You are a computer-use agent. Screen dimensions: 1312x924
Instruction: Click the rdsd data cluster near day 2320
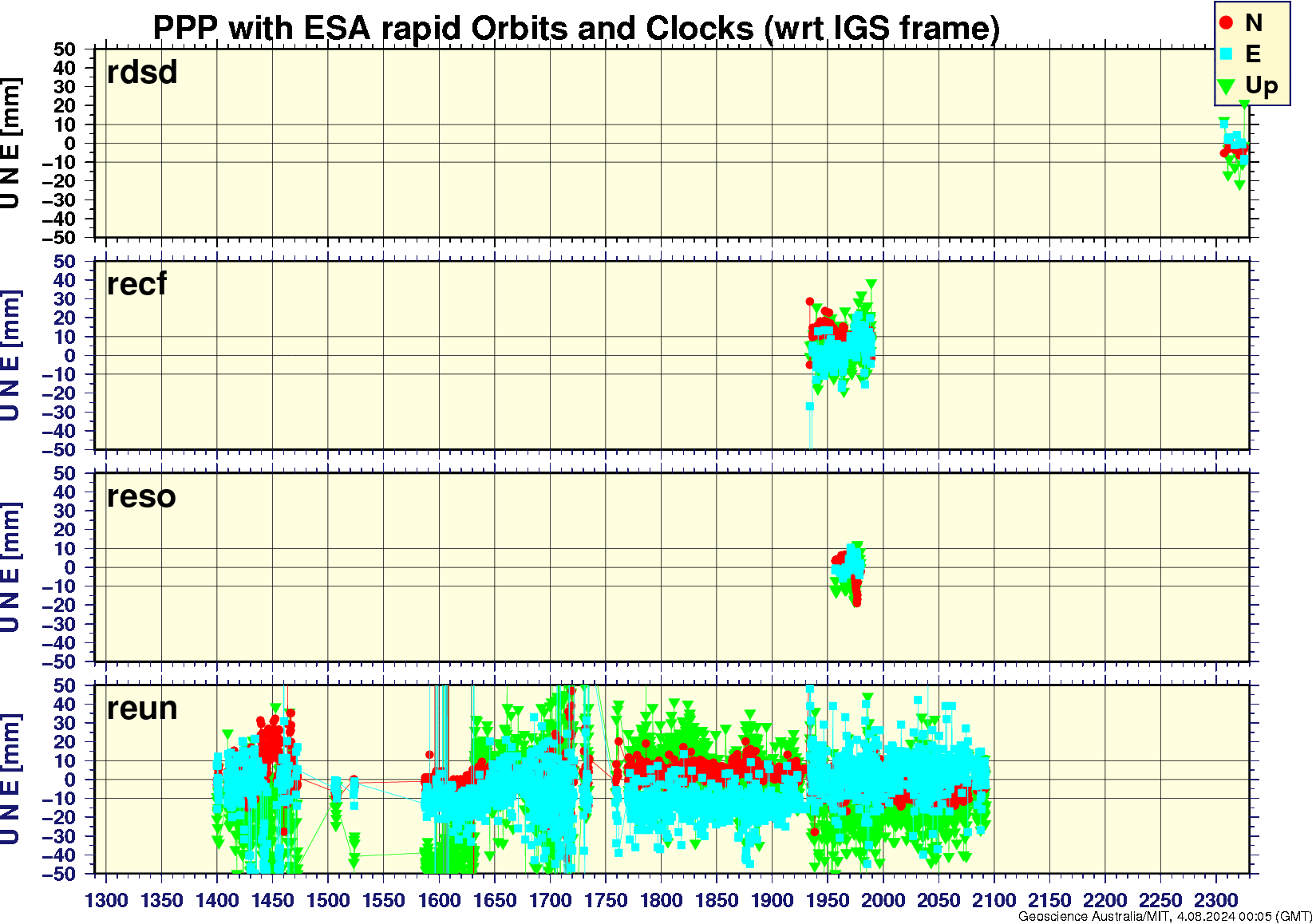click(1235, 145)
